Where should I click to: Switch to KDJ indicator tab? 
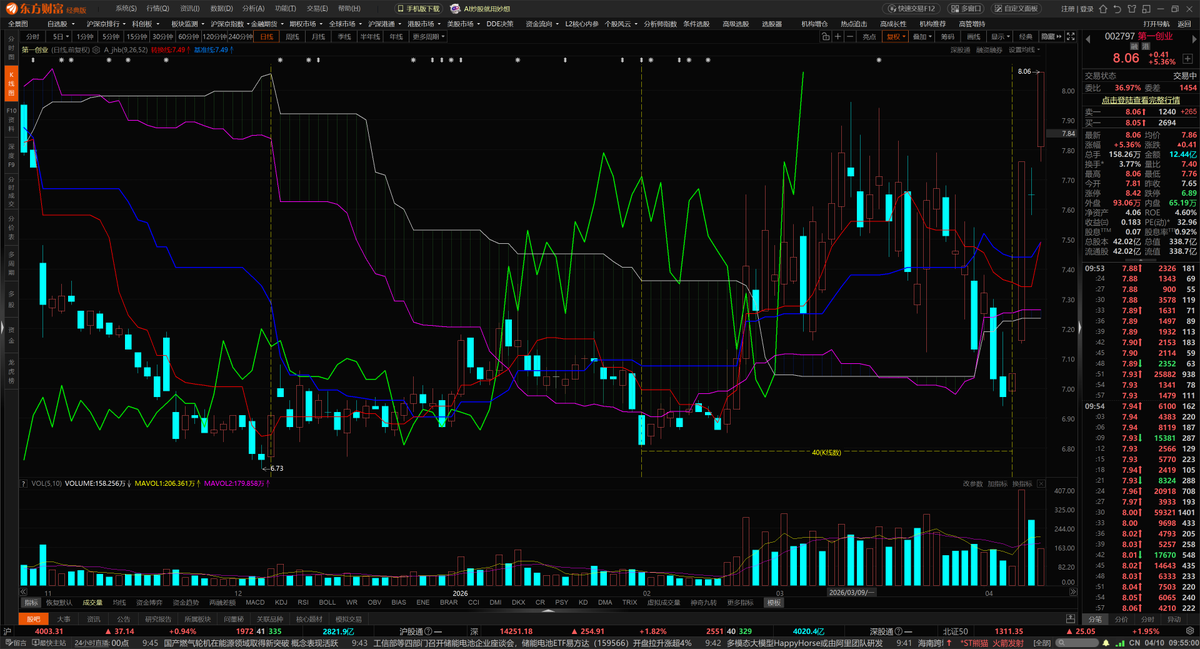[281, 602]
